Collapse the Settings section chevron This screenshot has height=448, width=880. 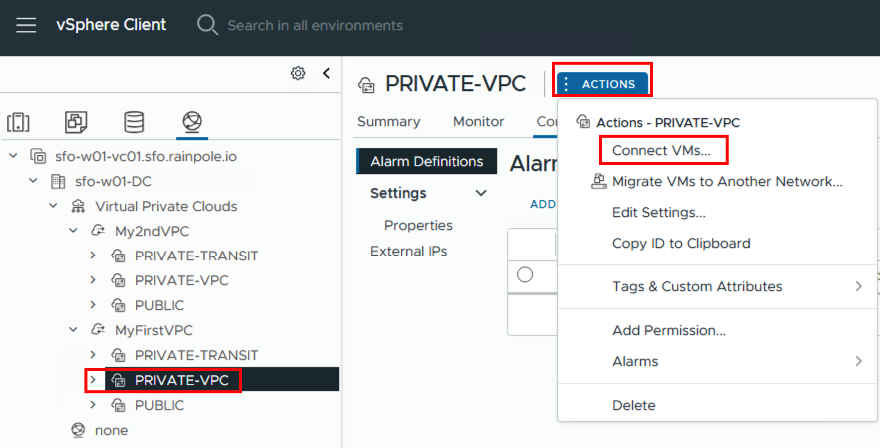(481, 193)
